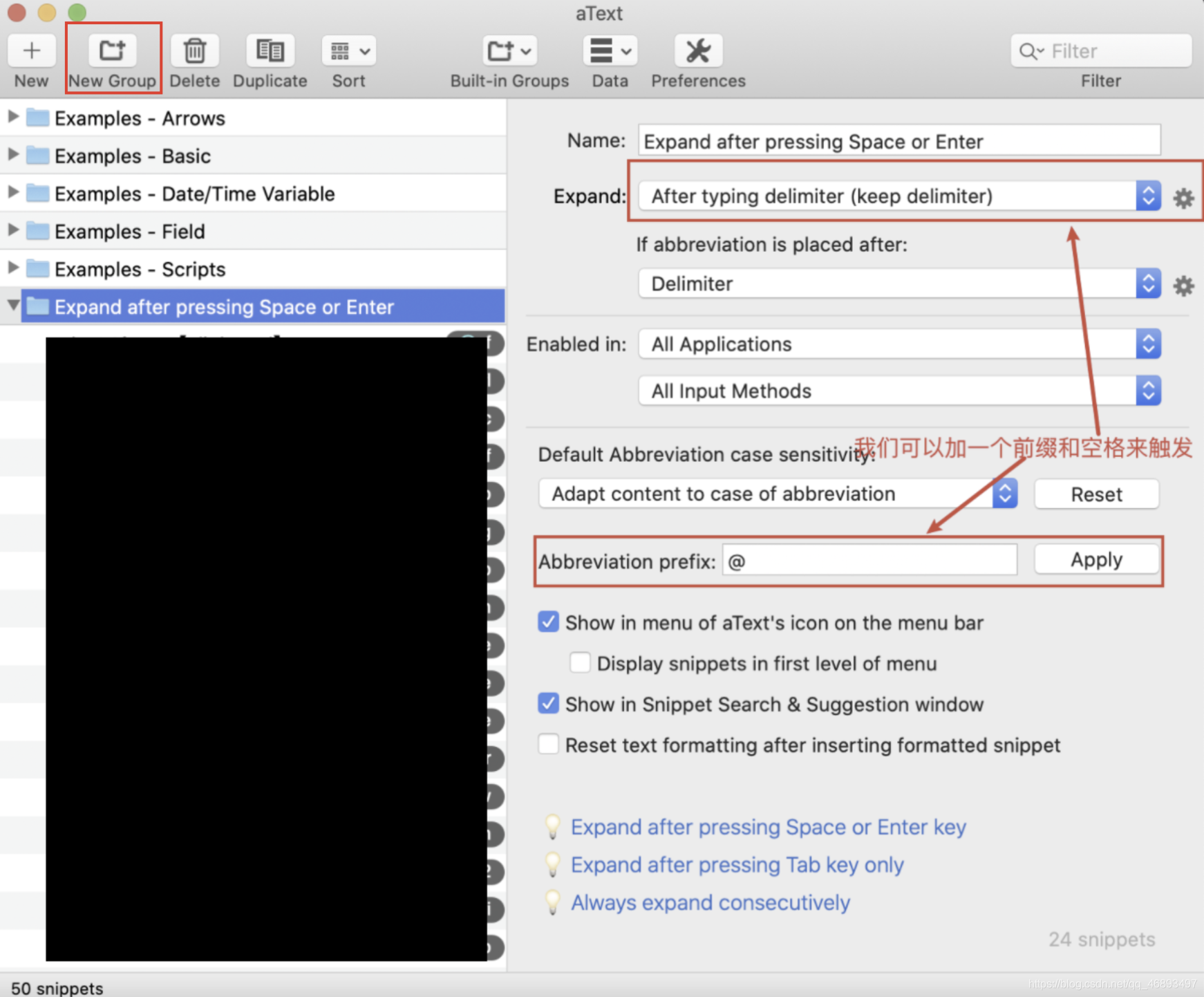Enable Display snippets in first level of menu
Viewport: 1204px width, 997px height.
pyautogui.click(x=580, y=663)
